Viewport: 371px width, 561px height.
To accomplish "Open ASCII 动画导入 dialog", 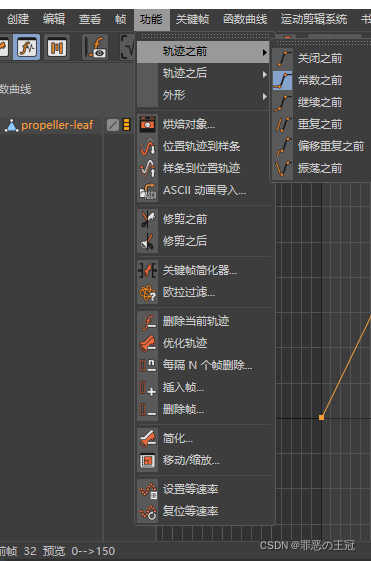I will coord(204,190).
